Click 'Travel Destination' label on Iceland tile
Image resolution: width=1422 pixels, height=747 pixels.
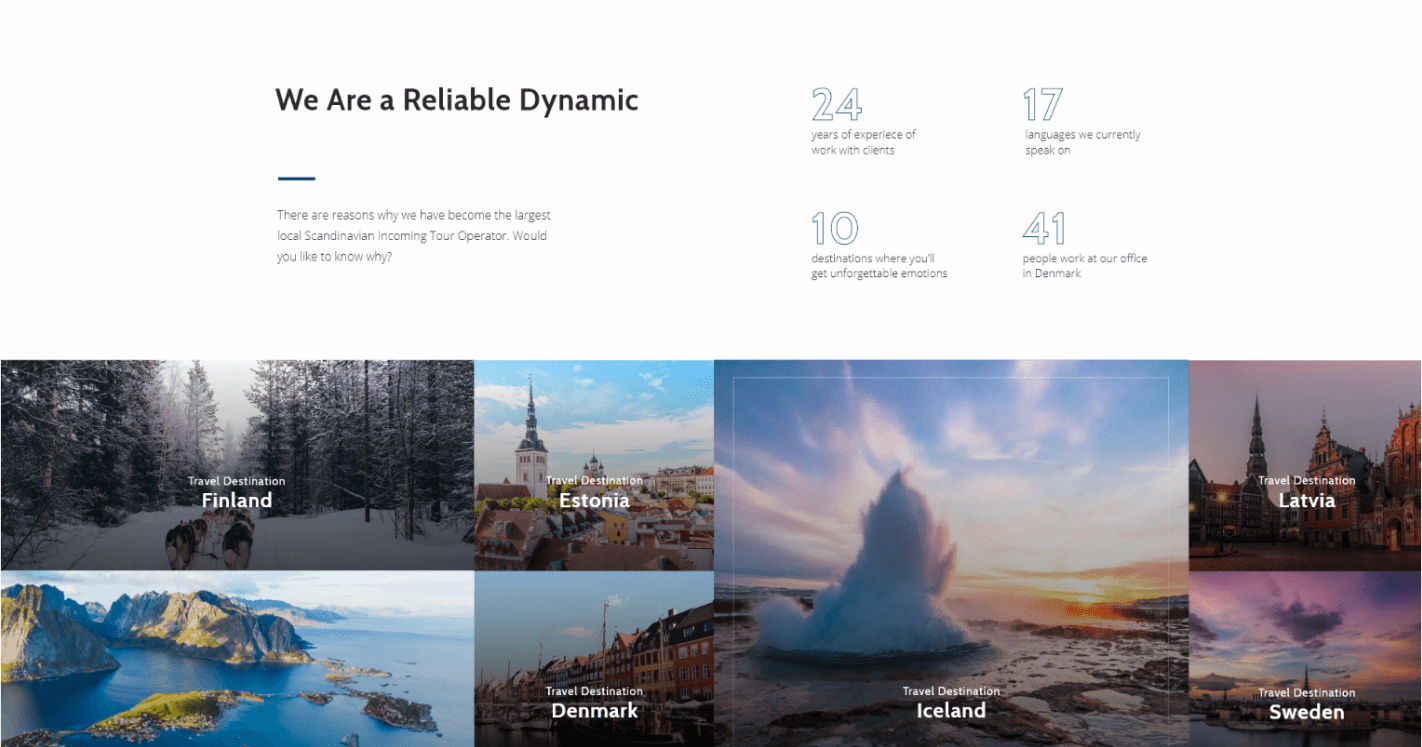pos(951,690)
